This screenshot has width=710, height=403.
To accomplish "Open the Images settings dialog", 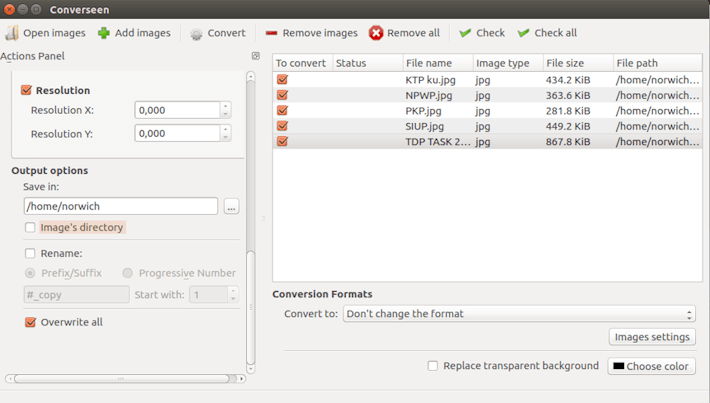I will pyautogui.click(x=651, y=337).
